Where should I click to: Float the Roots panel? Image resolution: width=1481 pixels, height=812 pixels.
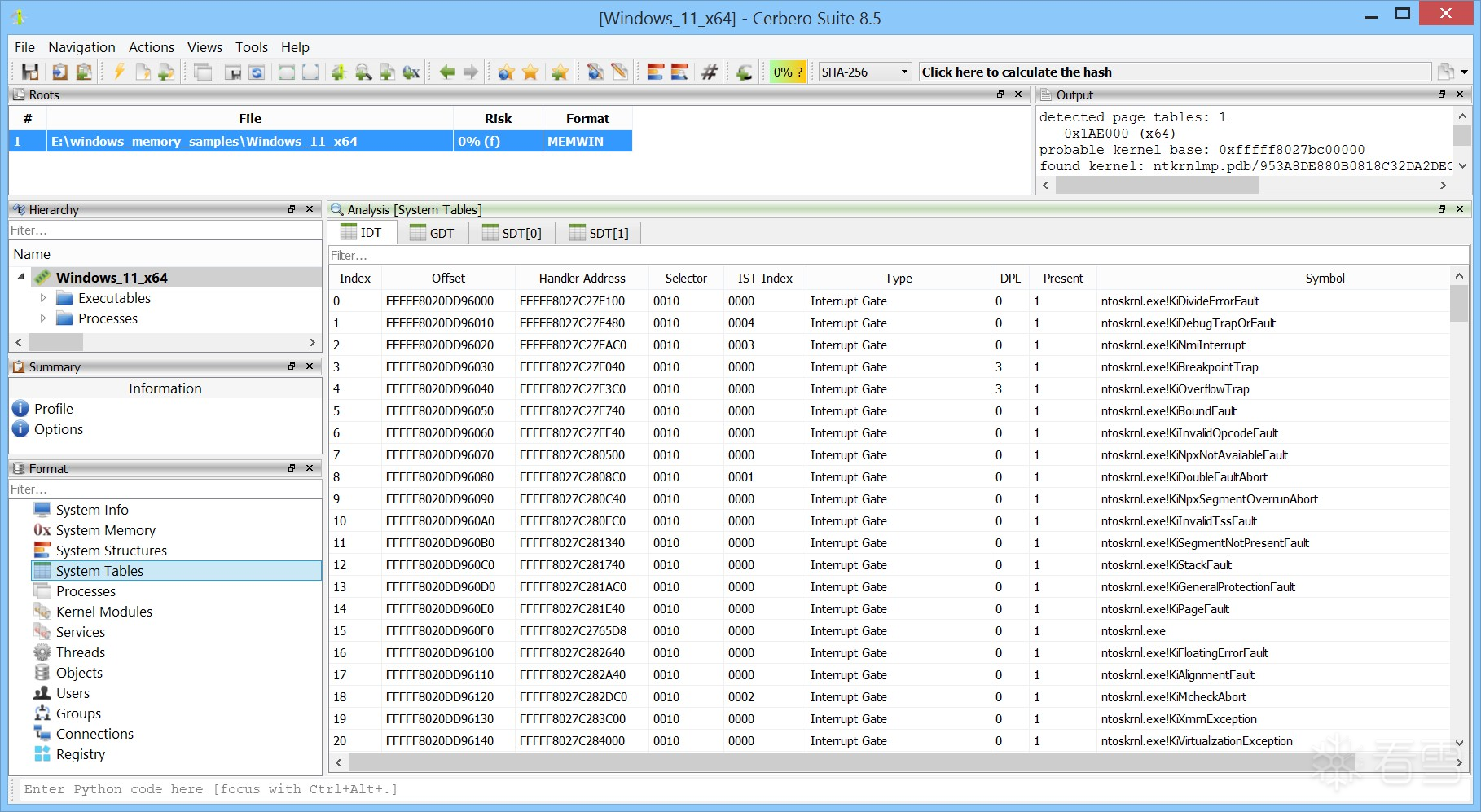tap(1000, 94)
